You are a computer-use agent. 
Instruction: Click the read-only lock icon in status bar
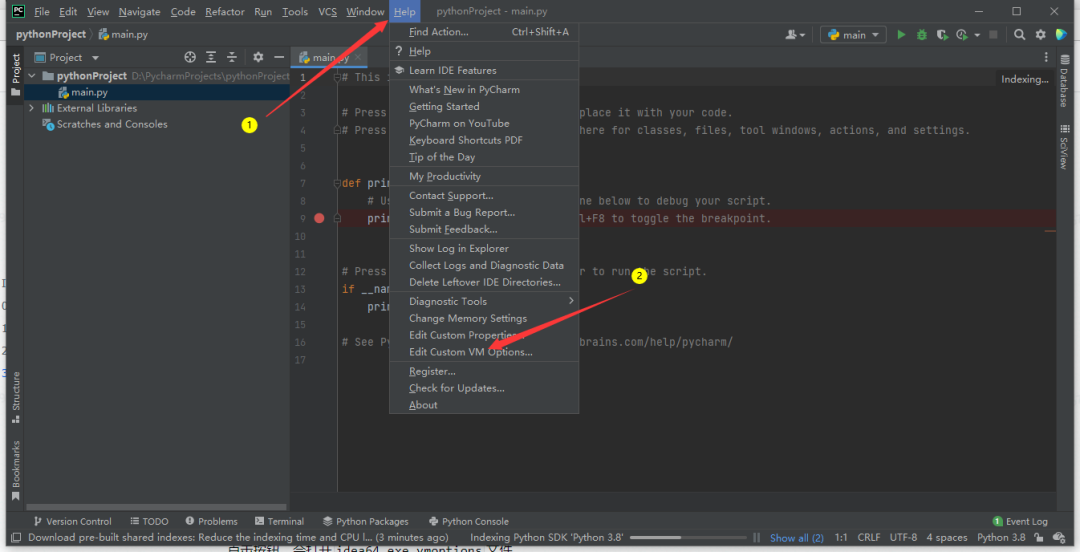[x=1039, y=538]
